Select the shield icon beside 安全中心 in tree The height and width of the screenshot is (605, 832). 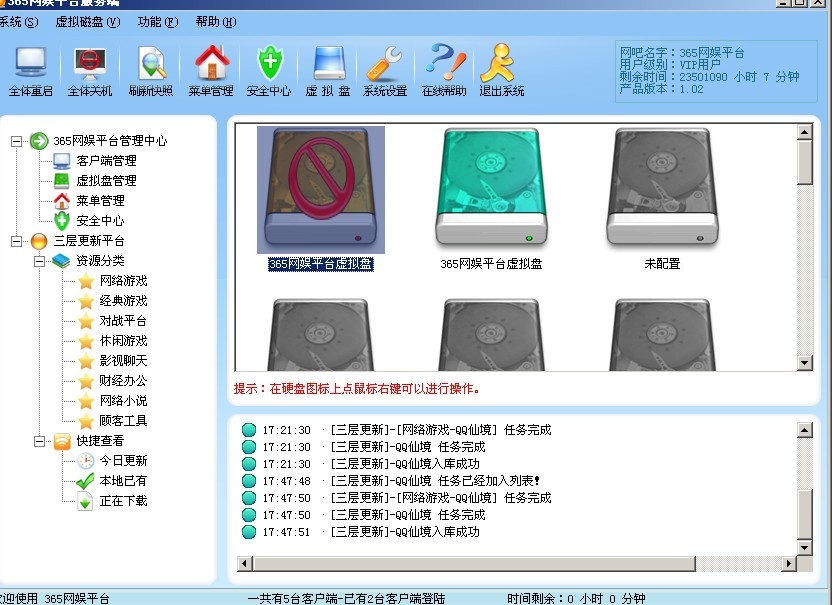click(62, 221)
